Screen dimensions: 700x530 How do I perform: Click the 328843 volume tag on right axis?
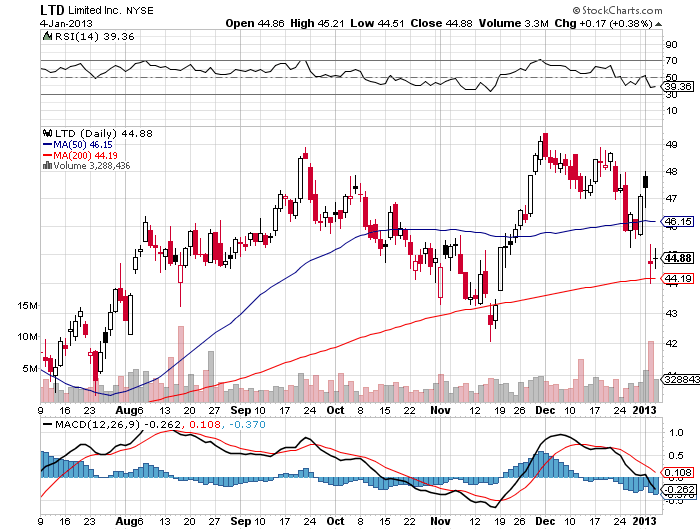click(681, 379)
